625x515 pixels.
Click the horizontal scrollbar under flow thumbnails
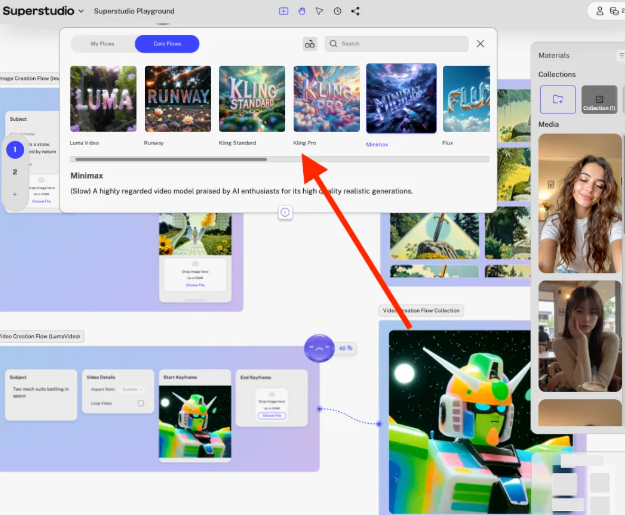pyautogui.click(x=170, y=159)
